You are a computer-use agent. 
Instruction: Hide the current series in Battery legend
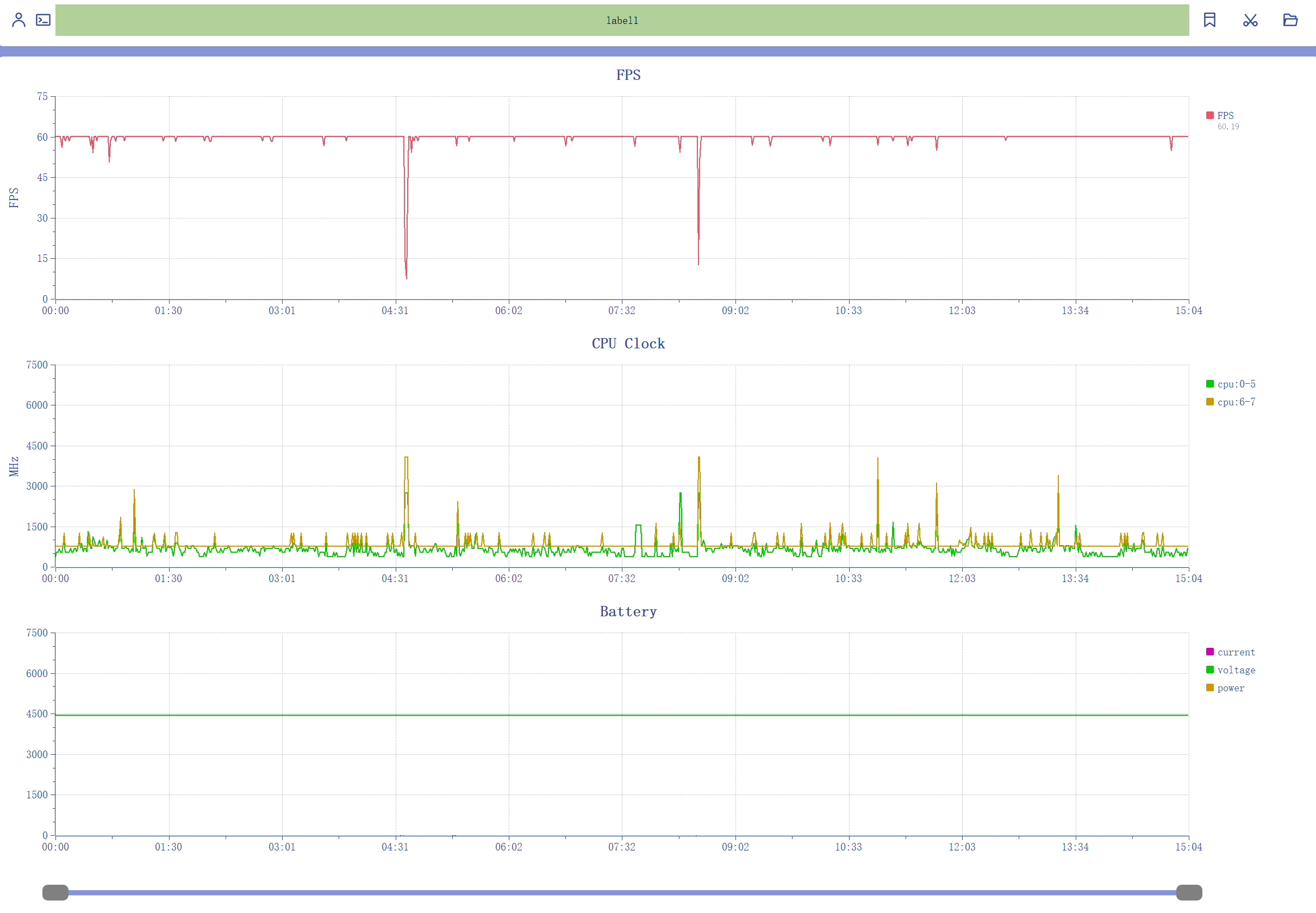(1235, 652)
